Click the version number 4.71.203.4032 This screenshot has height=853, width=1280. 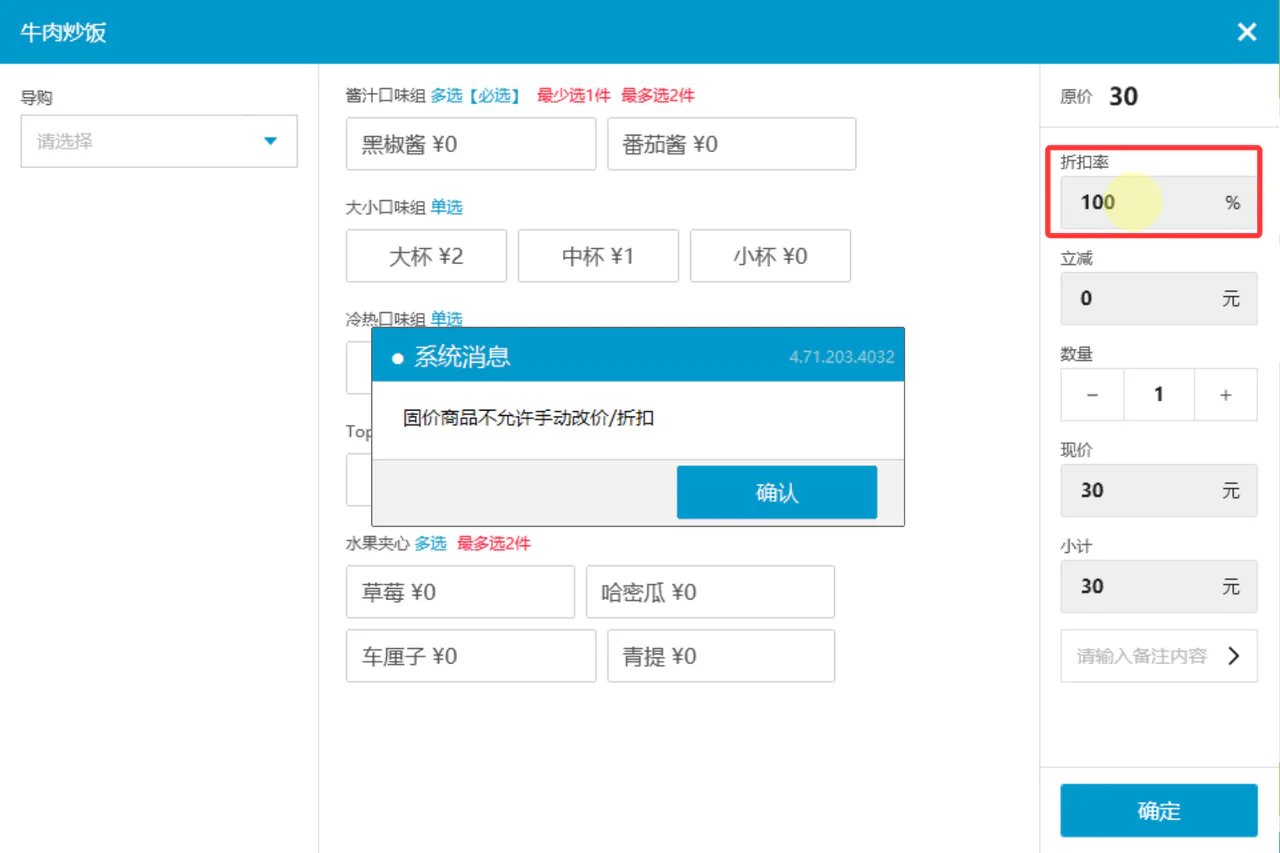coord(841,357)
